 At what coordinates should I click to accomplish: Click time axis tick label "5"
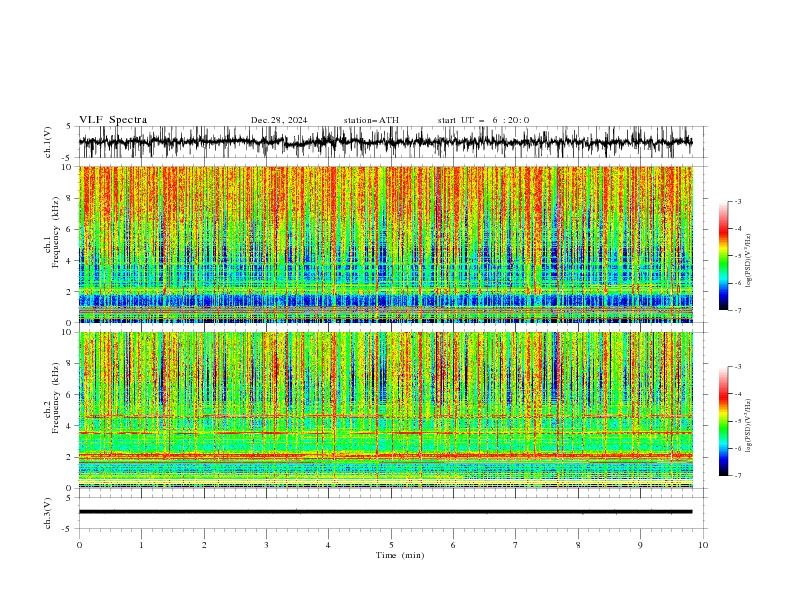tap(391, 545)
